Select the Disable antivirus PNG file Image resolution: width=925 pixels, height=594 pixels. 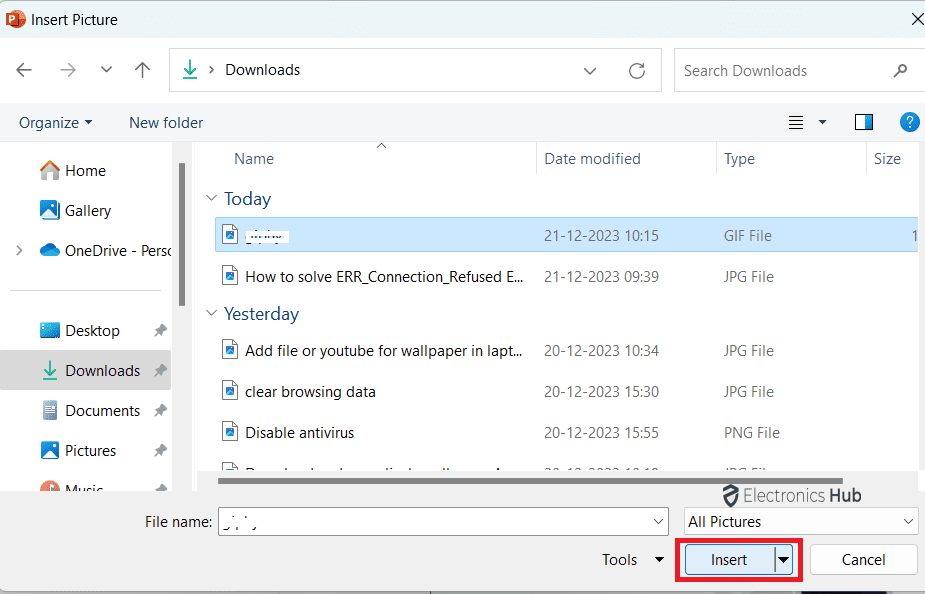tap(299, 433)
